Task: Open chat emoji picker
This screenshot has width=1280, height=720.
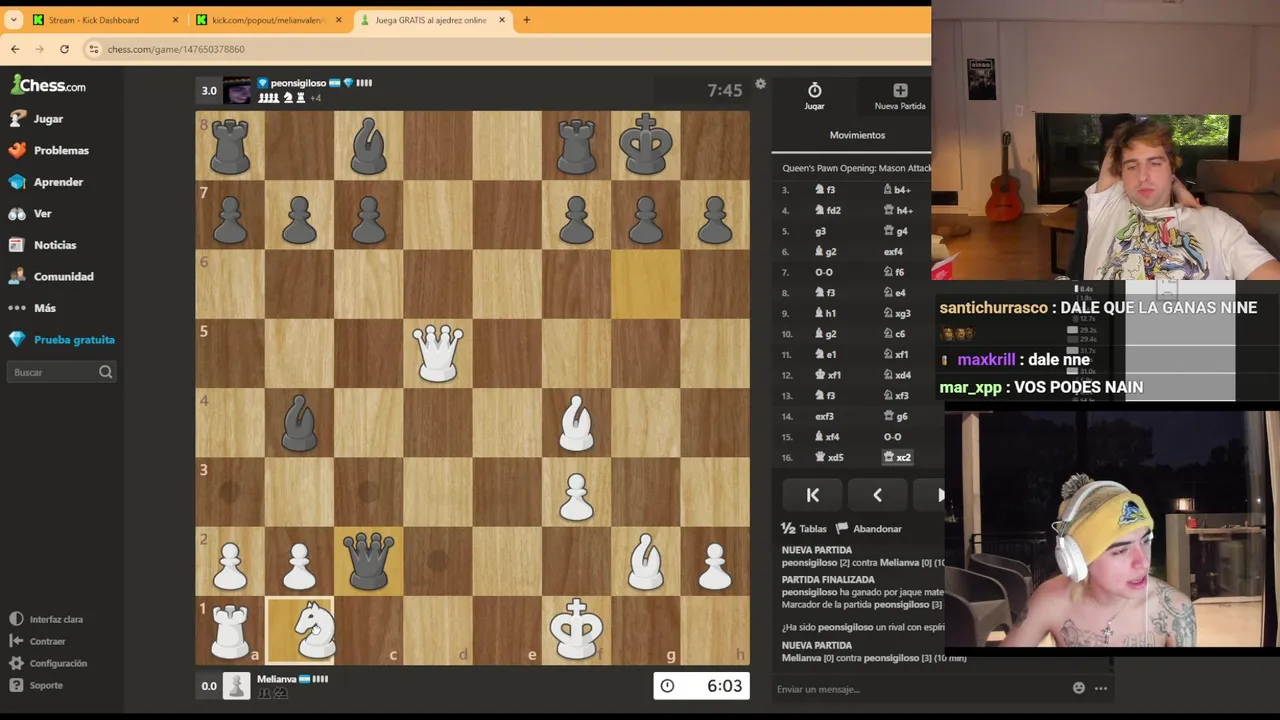Action: [1078, 688]
